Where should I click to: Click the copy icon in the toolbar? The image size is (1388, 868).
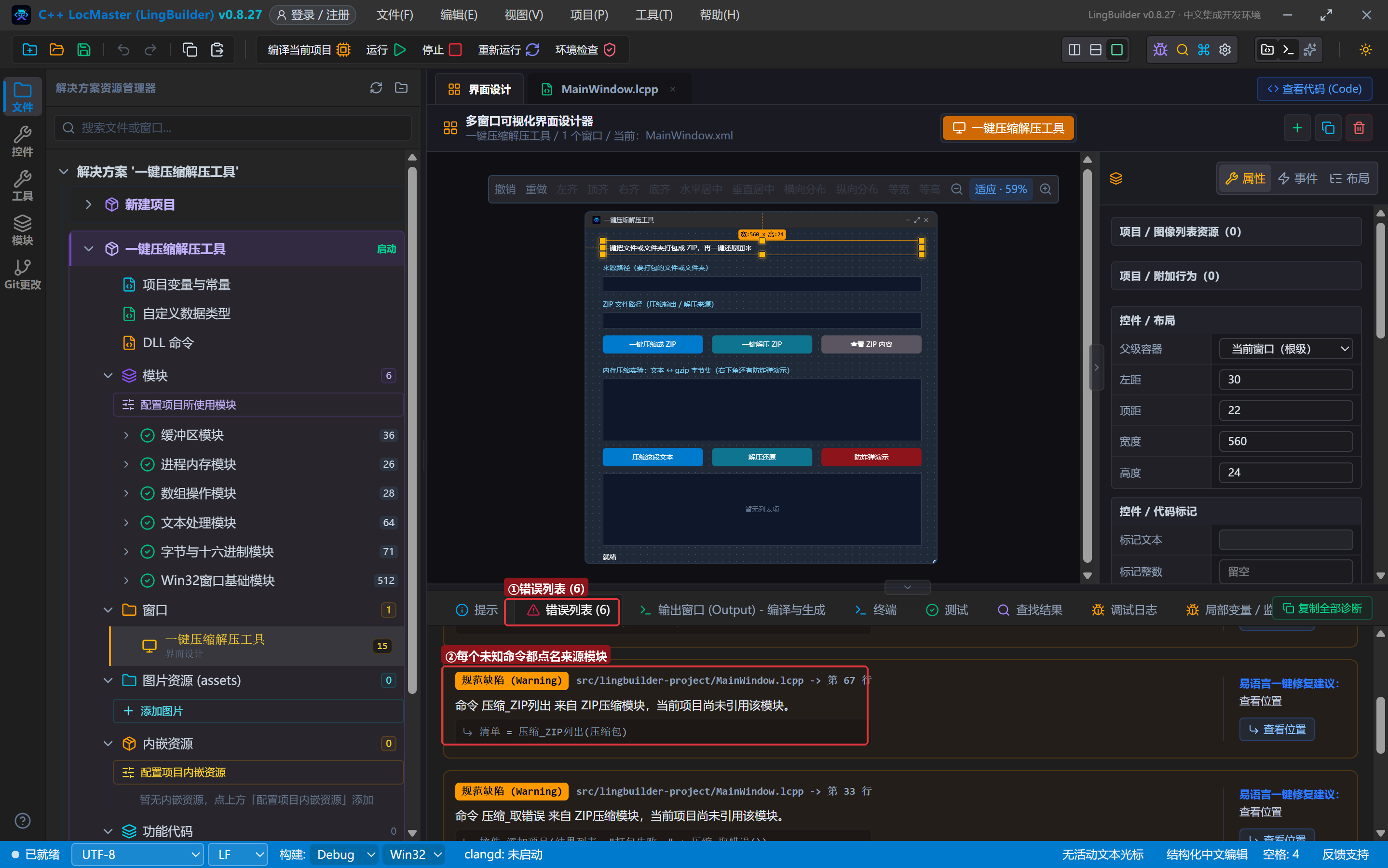[190, 50]
